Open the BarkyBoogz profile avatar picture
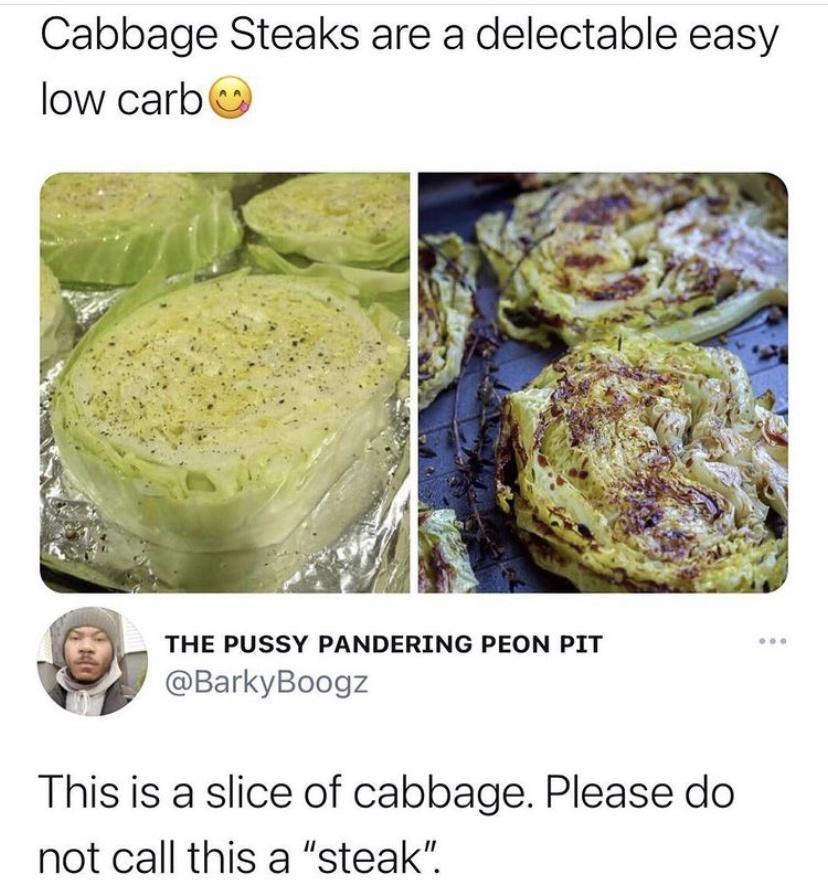The image size is (828, 895). 92,661
